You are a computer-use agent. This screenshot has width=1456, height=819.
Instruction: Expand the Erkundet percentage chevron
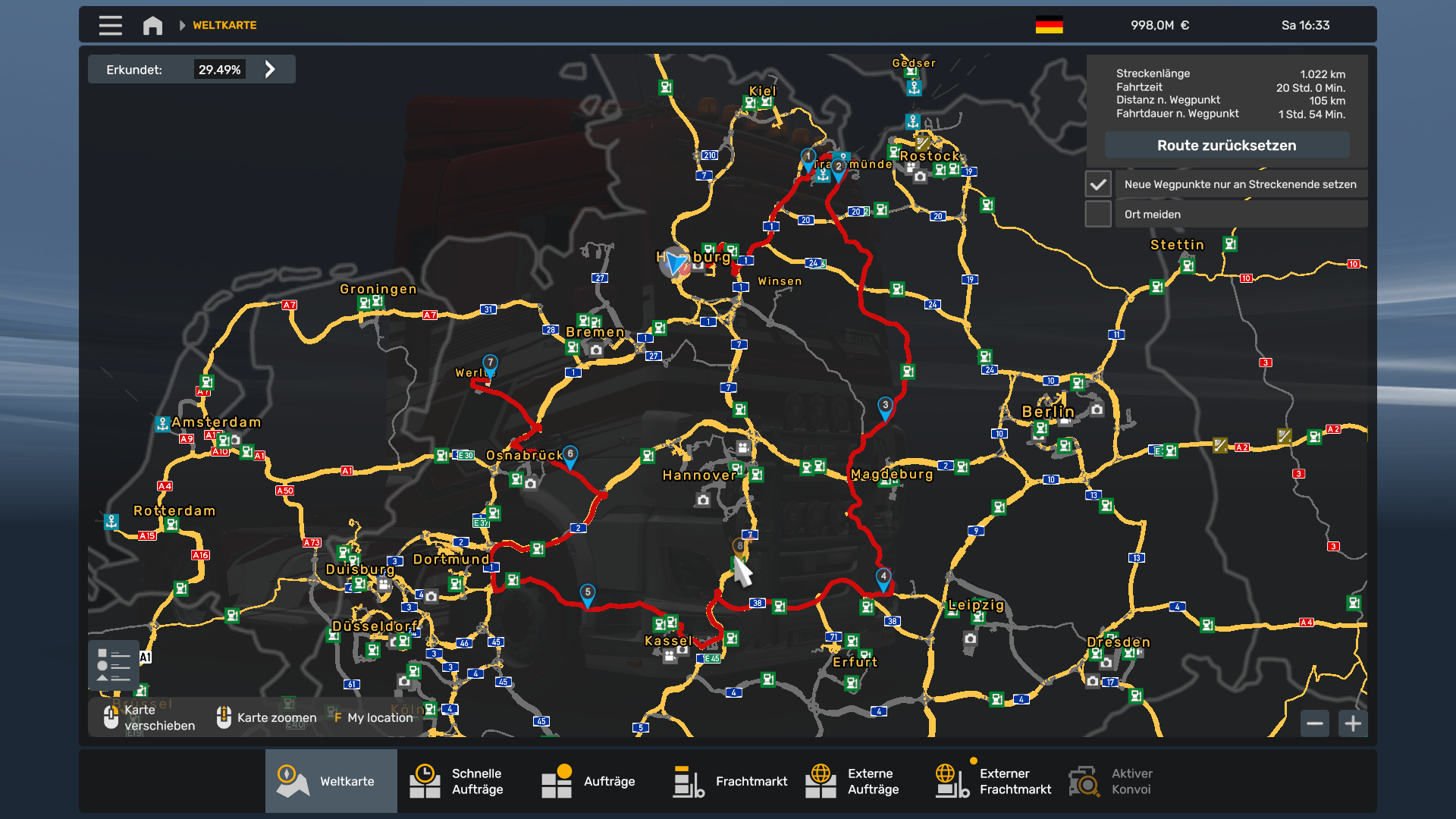[x=270, y=70]
